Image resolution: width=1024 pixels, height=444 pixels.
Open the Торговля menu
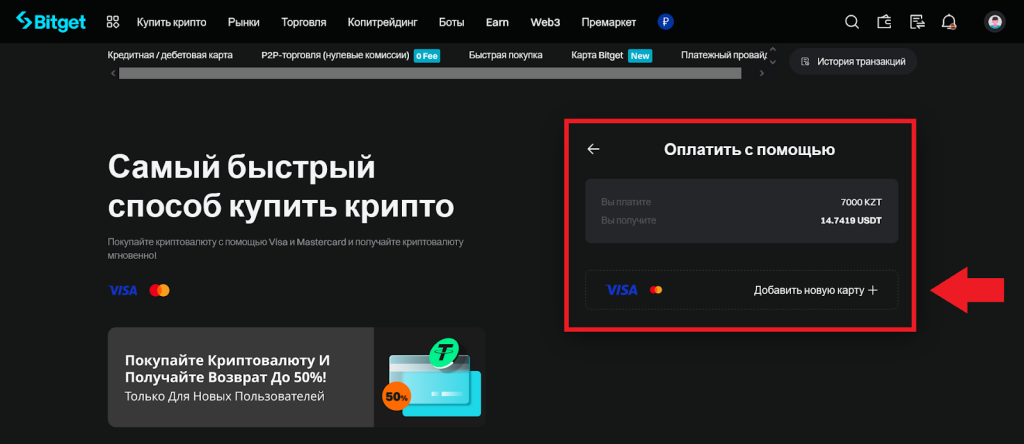coord(304,22)
